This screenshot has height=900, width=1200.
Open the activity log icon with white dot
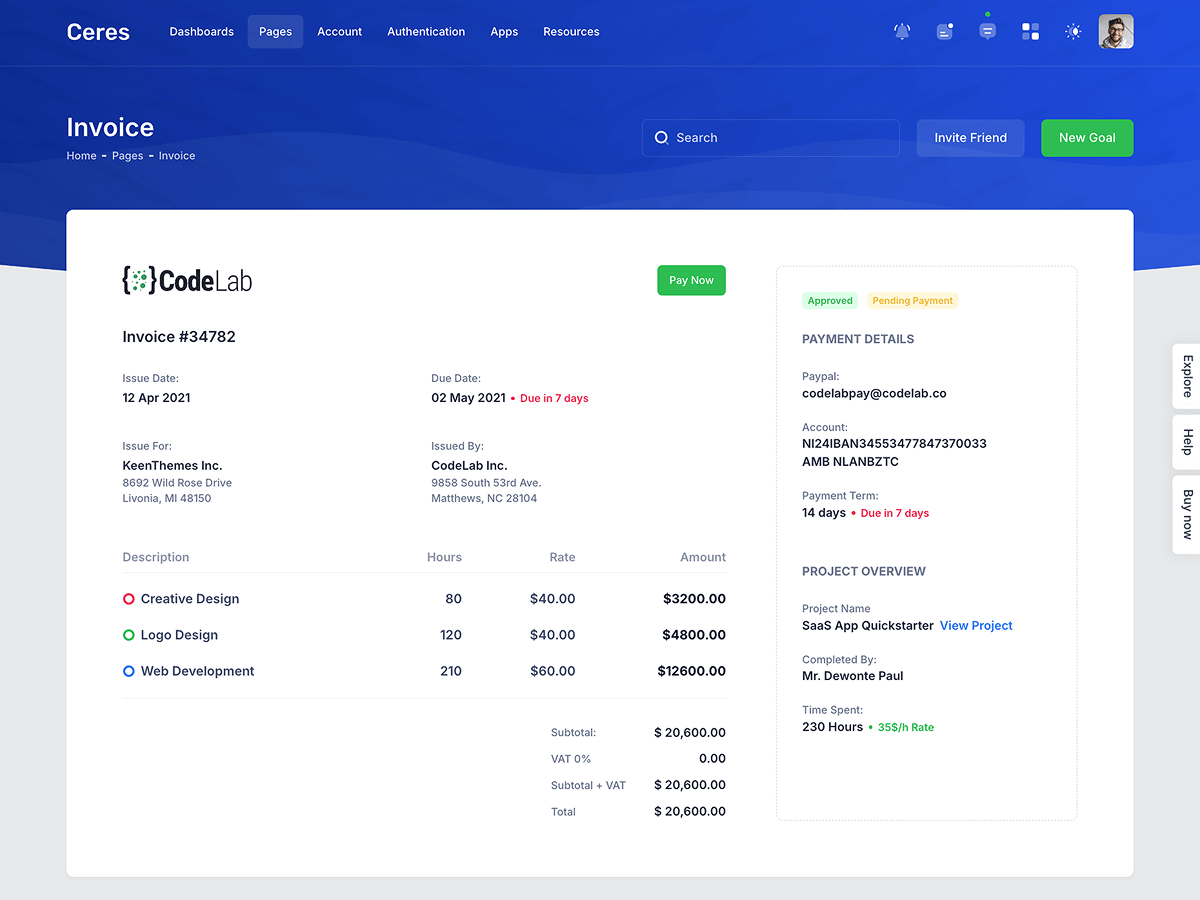click(x=945, y=32)
